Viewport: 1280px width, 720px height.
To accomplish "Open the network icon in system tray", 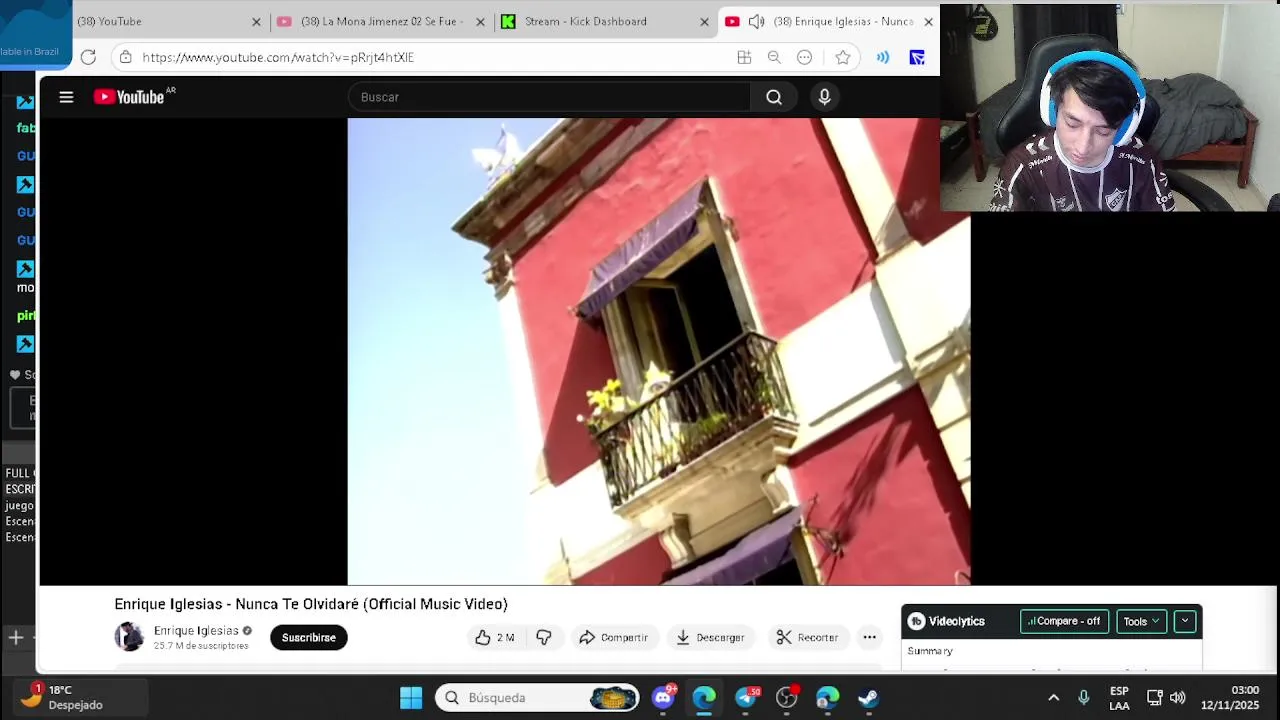I will pos(1155,698).
